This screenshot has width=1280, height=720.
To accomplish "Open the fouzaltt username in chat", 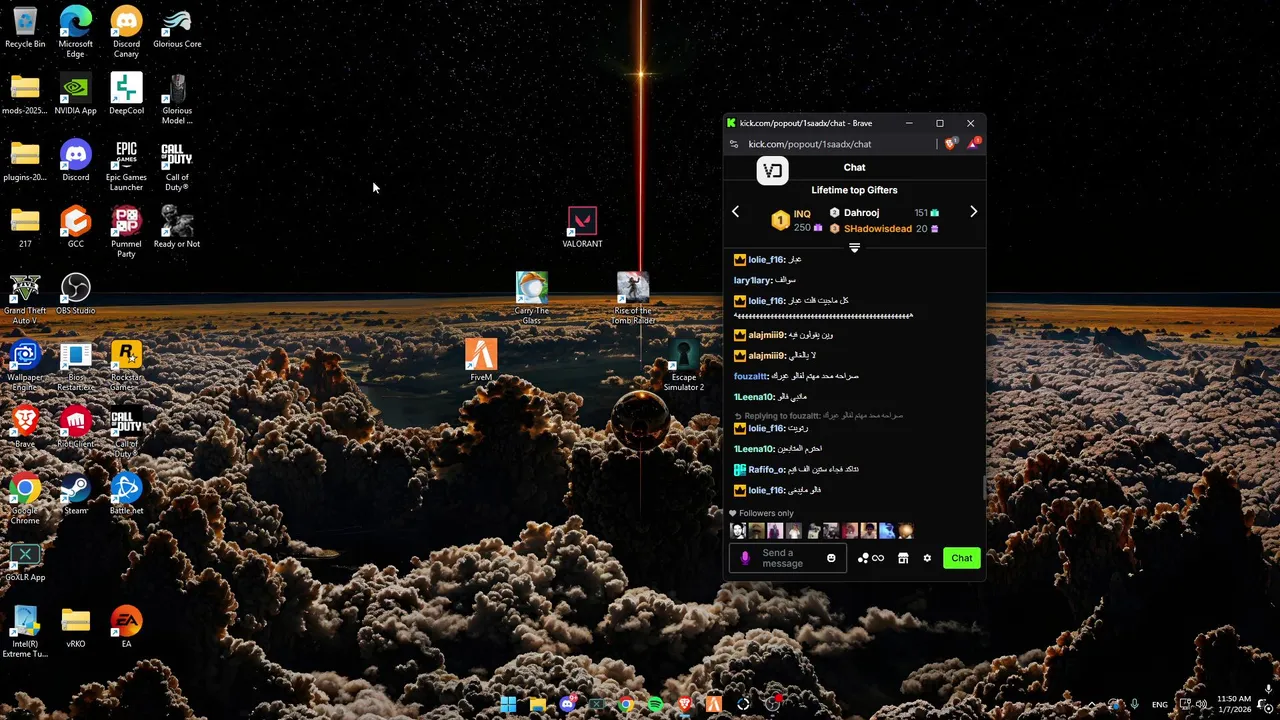I will coord(751,376).
